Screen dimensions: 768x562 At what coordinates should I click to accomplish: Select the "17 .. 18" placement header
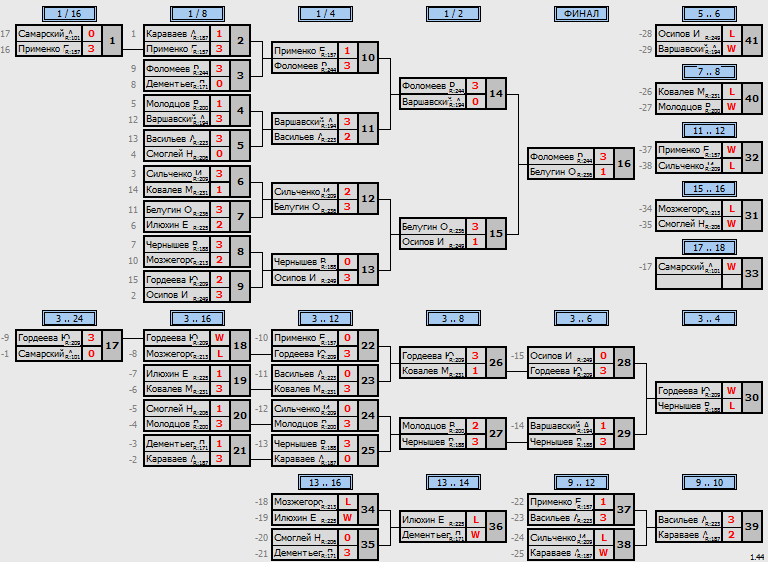tap(709, 247)
